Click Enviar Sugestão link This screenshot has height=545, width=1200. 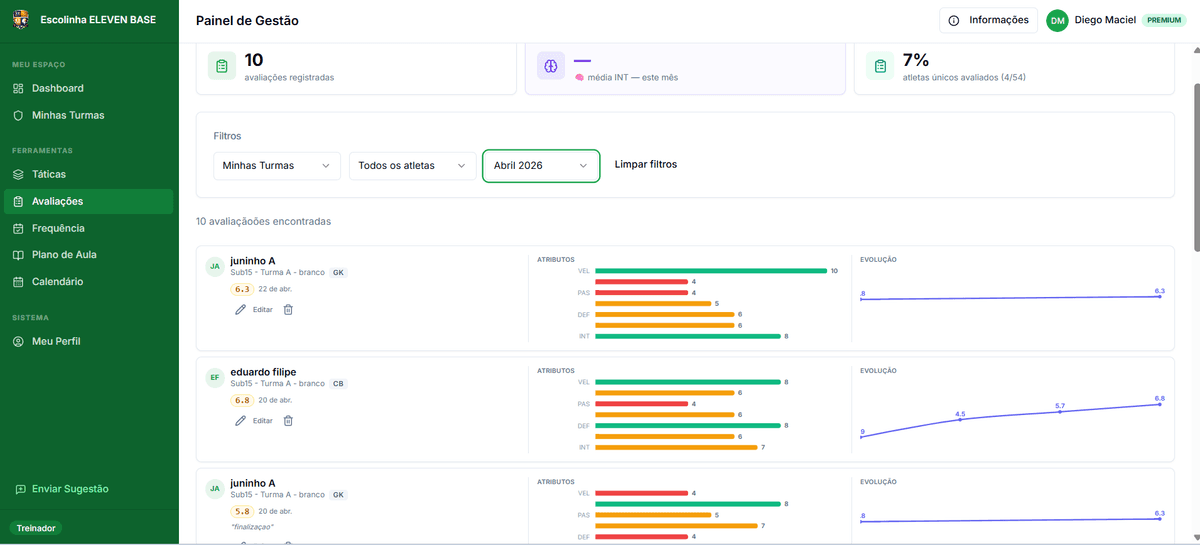(x=62, y=489)
